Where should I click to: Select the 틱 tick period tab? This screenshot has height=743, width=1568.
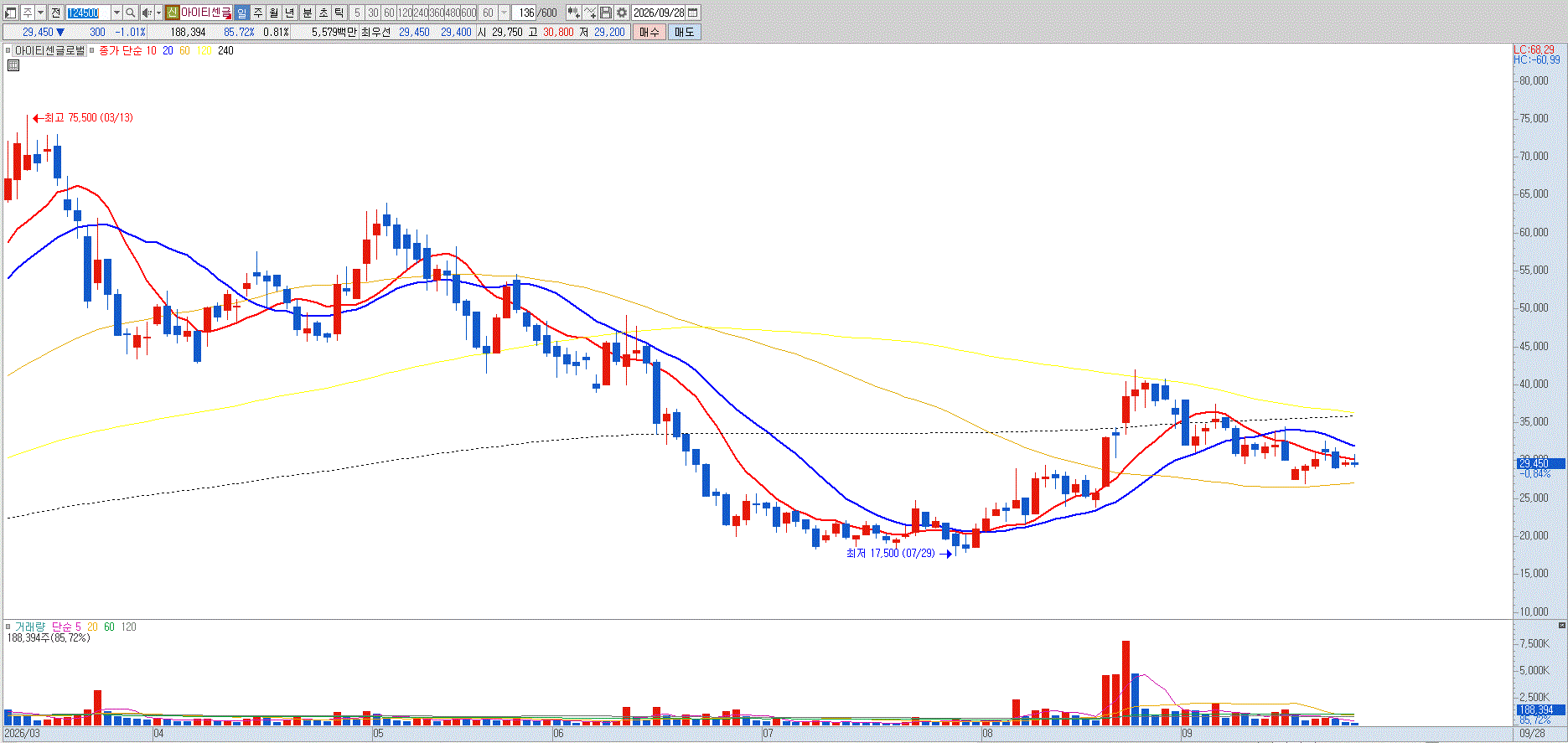click(339, 13)
